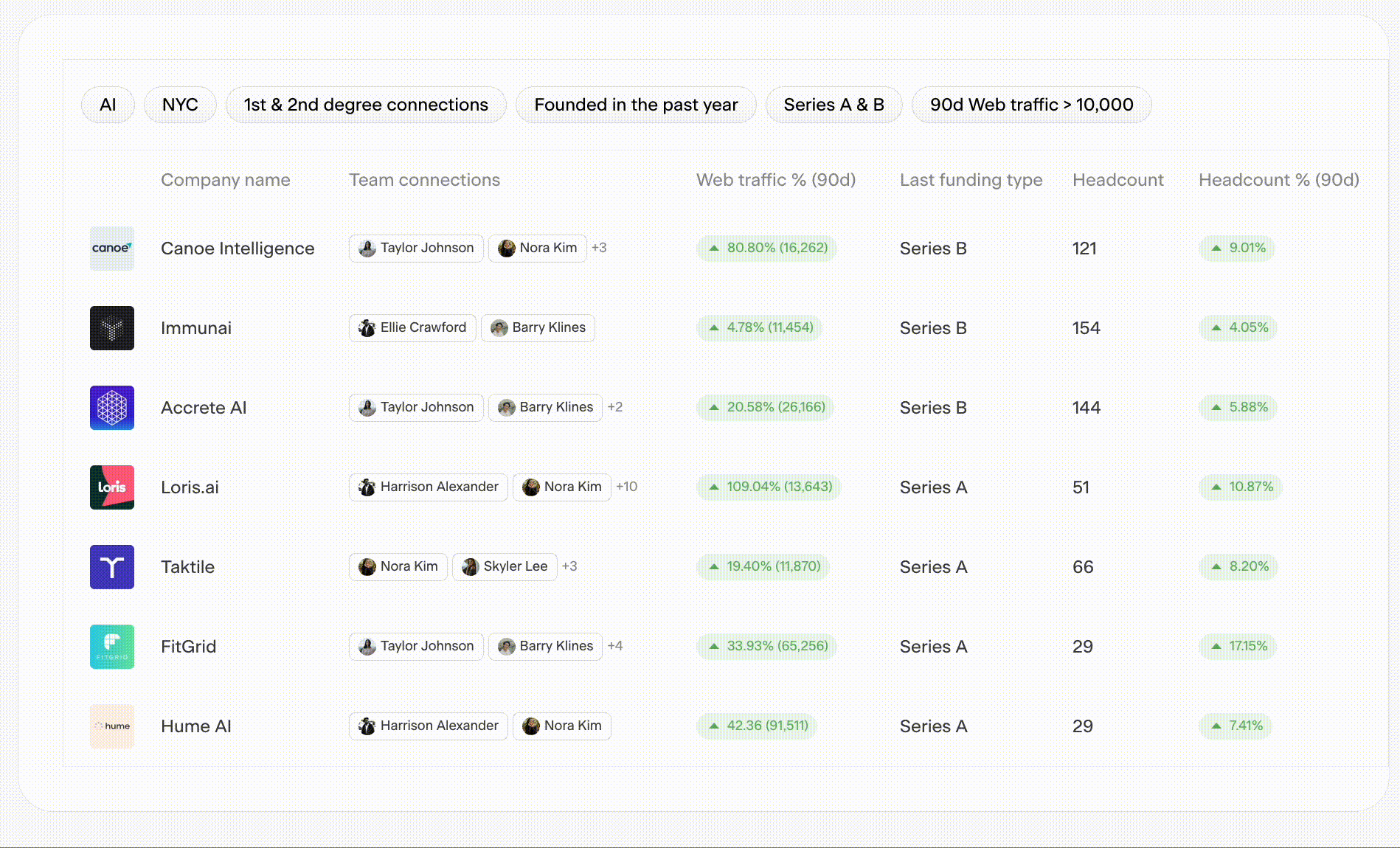Viewport: 1400px width, 848px height.
Task: Select the Founded in the past year filter
Action: pos(636,105)
